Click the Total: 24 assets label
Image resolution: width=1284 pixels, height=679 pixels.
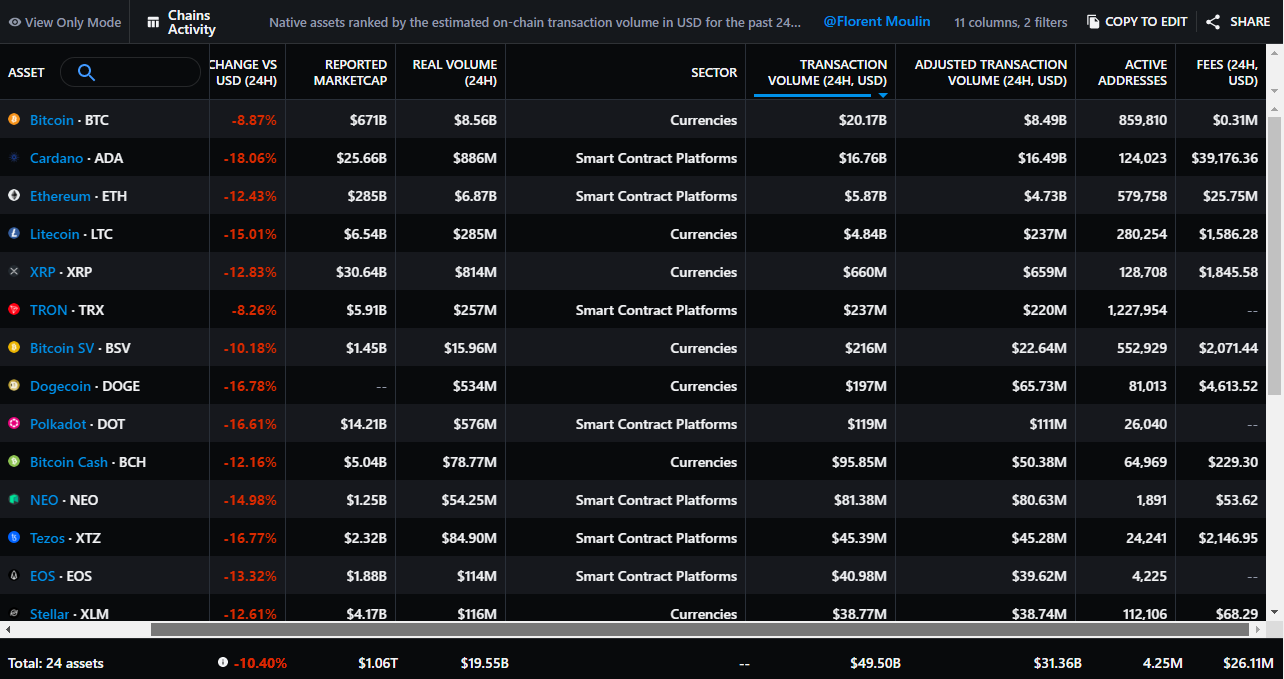(x=56, y=663)
